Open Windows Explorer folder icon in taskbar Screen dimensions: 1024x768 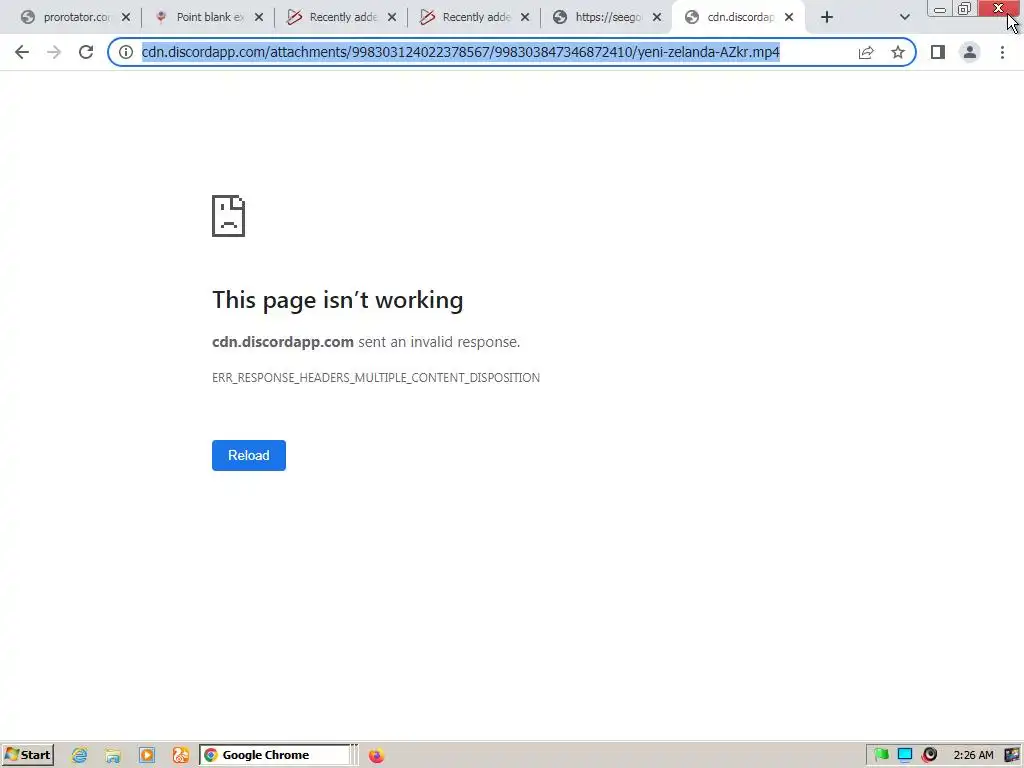pyautogui.click(x=113, y=756)
